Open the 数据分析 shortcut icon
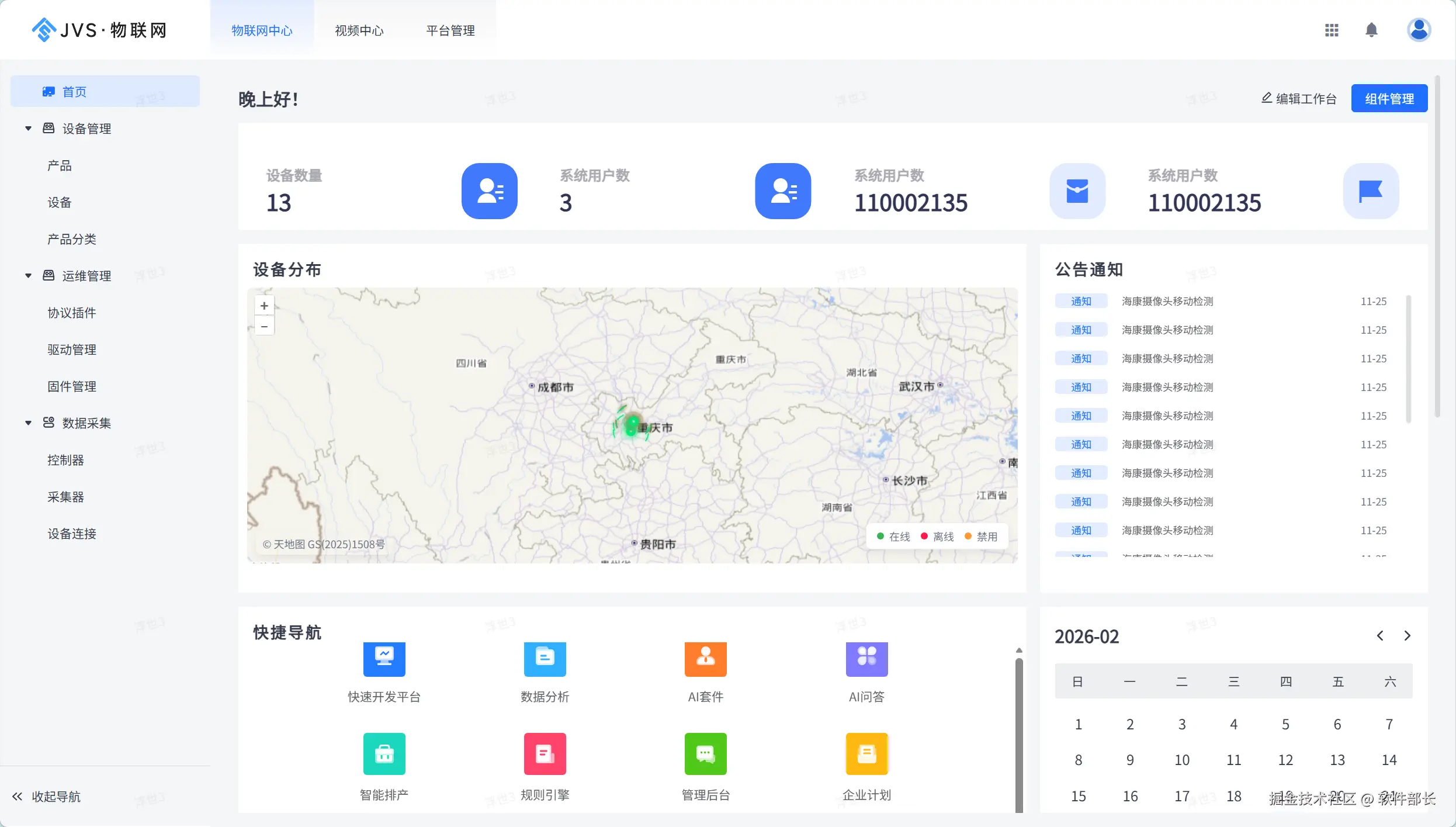 point(545,659)
